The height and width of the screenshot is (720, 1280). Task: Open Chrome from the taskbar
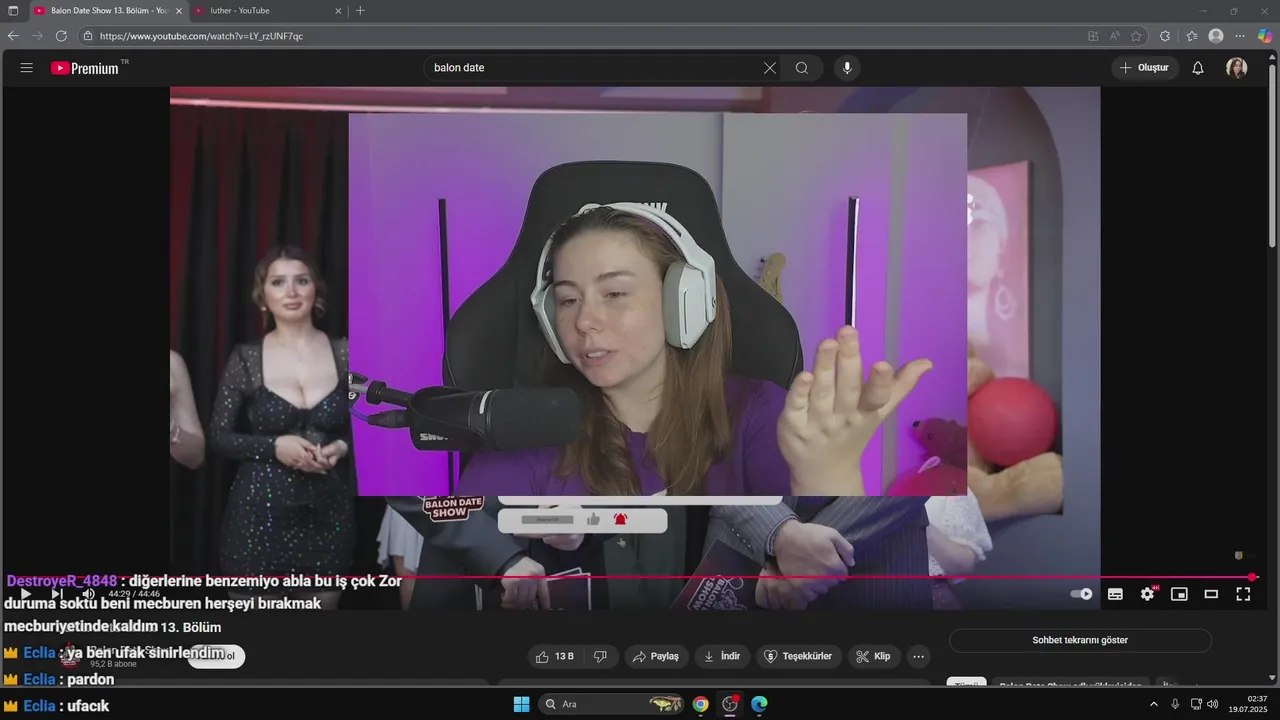click(x=700, y=704)
